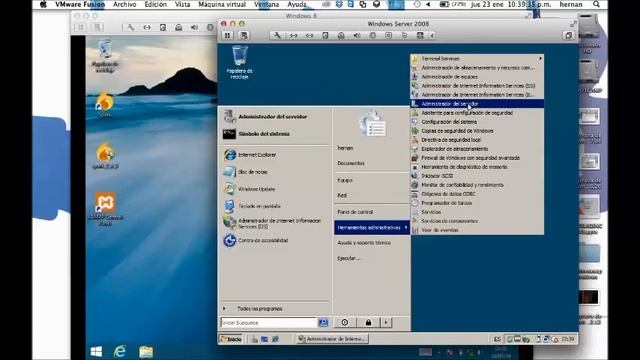640x360 pixels.
Task: Expand Herramientas administrativas submenu
Action: click(x=372, y=228)
